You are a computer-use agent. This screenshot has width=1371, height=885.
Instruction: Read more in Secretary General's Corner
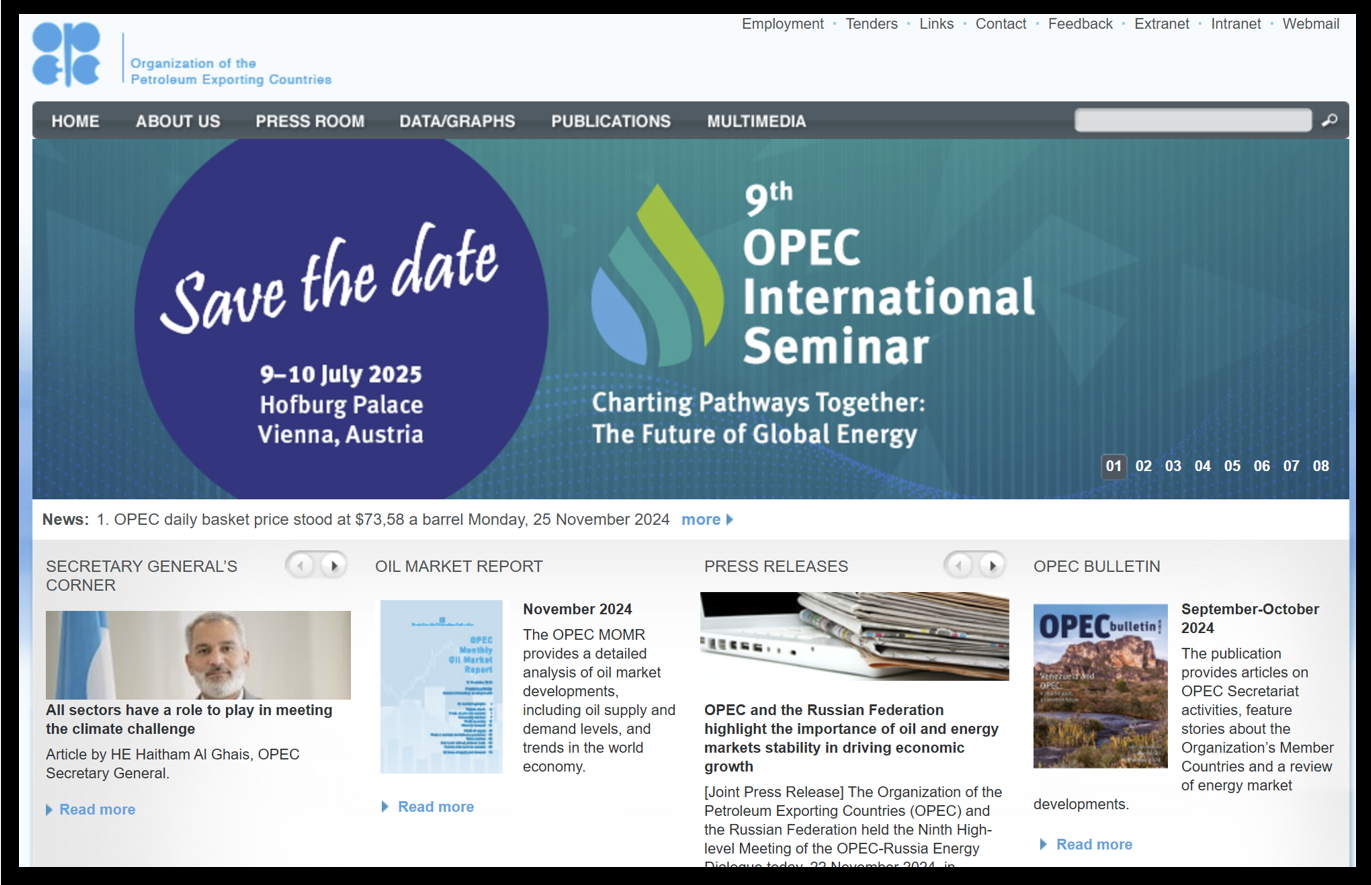pyautogui.click(x=97, y=810)
